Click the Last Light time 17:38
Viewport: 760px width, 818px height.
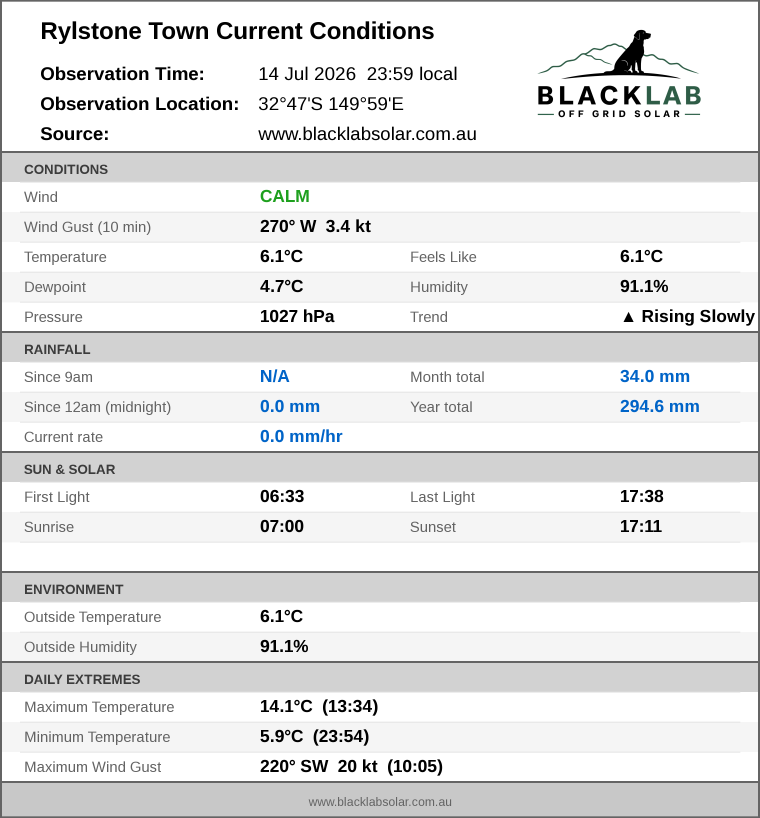click(642, 496)
